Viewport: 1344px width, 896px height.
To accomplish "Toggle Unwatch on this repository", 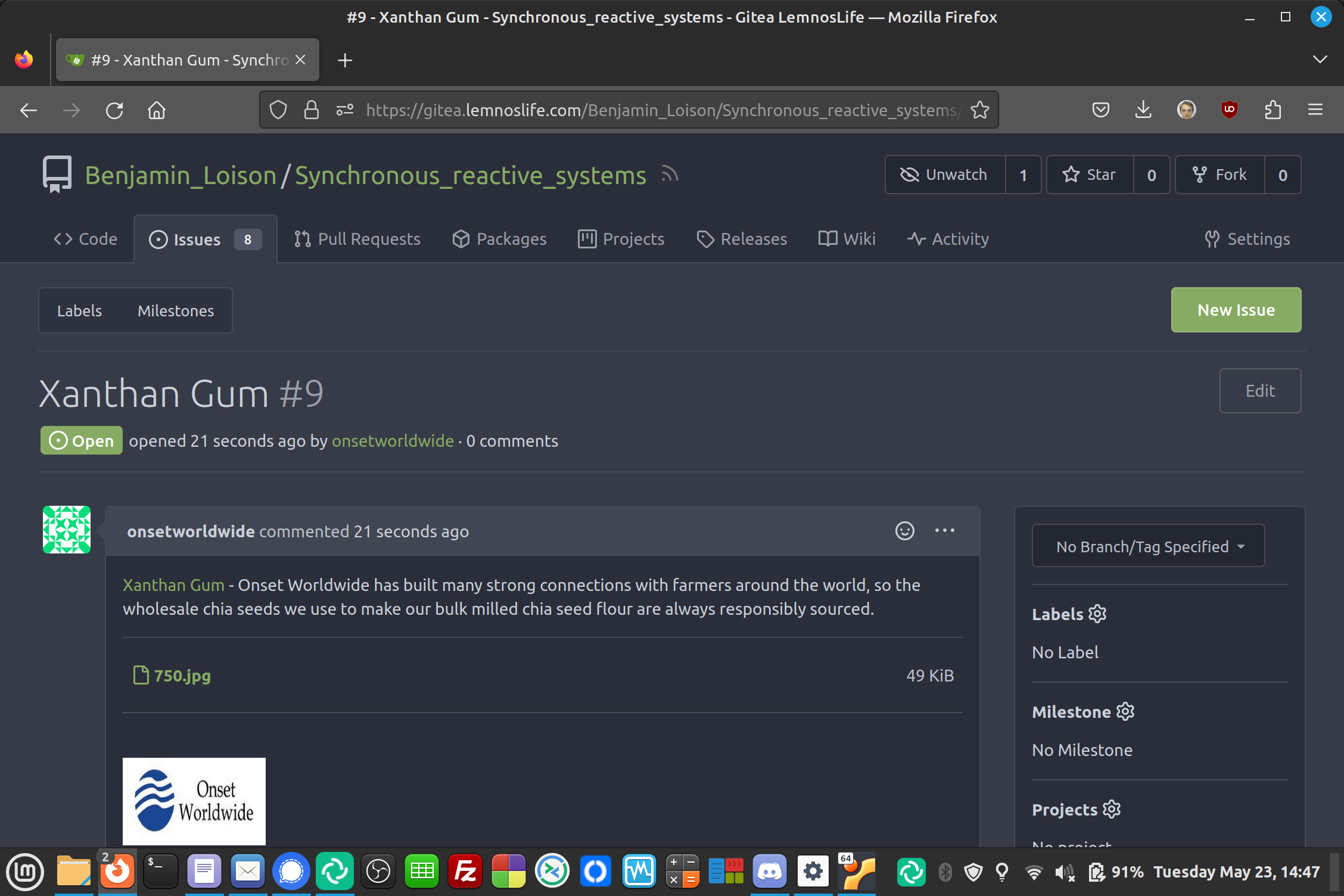I will click(945, 175).
